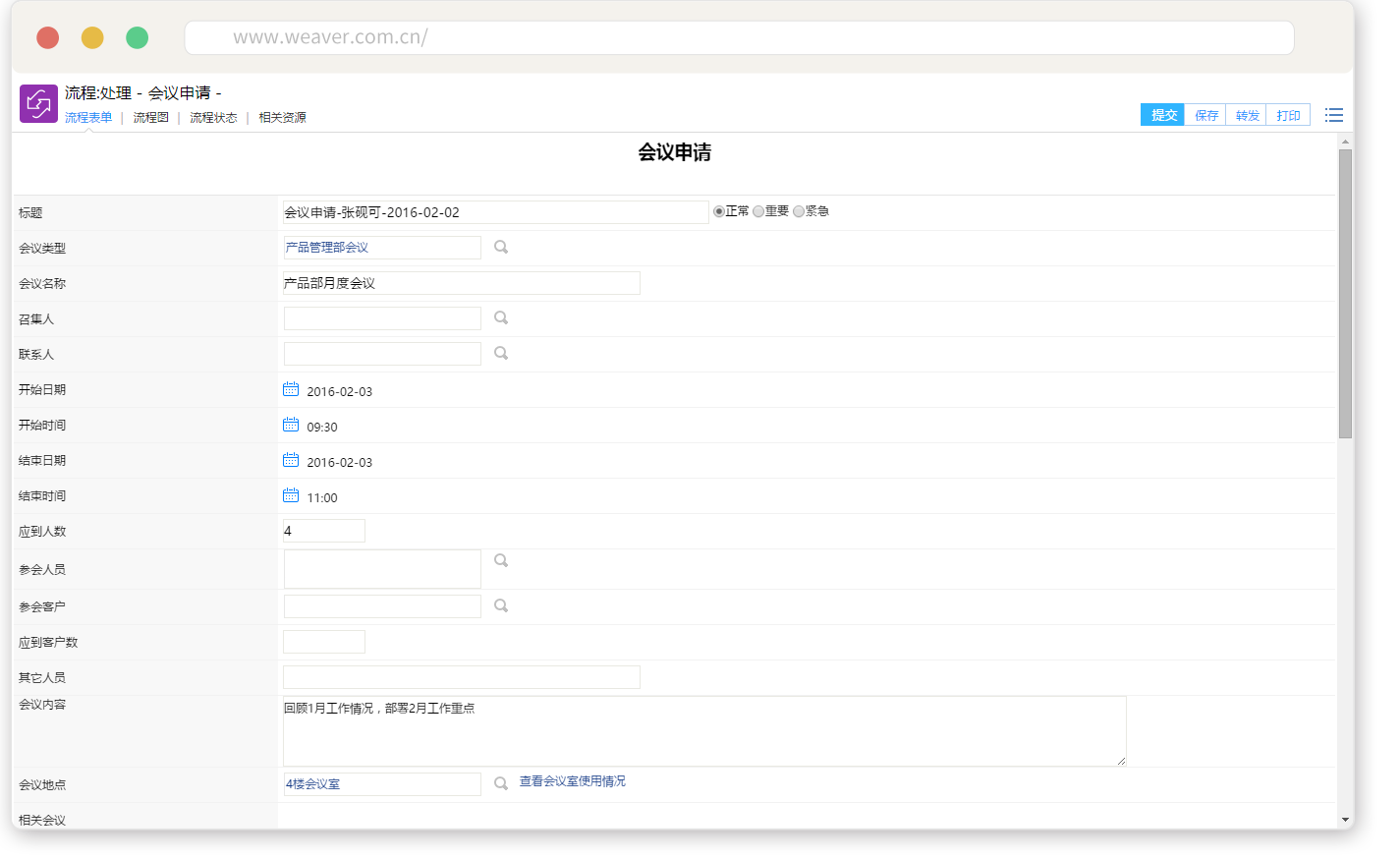Select the 正常 priority radio button
The height and width of the screenshot is (860, 1400).
point(719,211)
